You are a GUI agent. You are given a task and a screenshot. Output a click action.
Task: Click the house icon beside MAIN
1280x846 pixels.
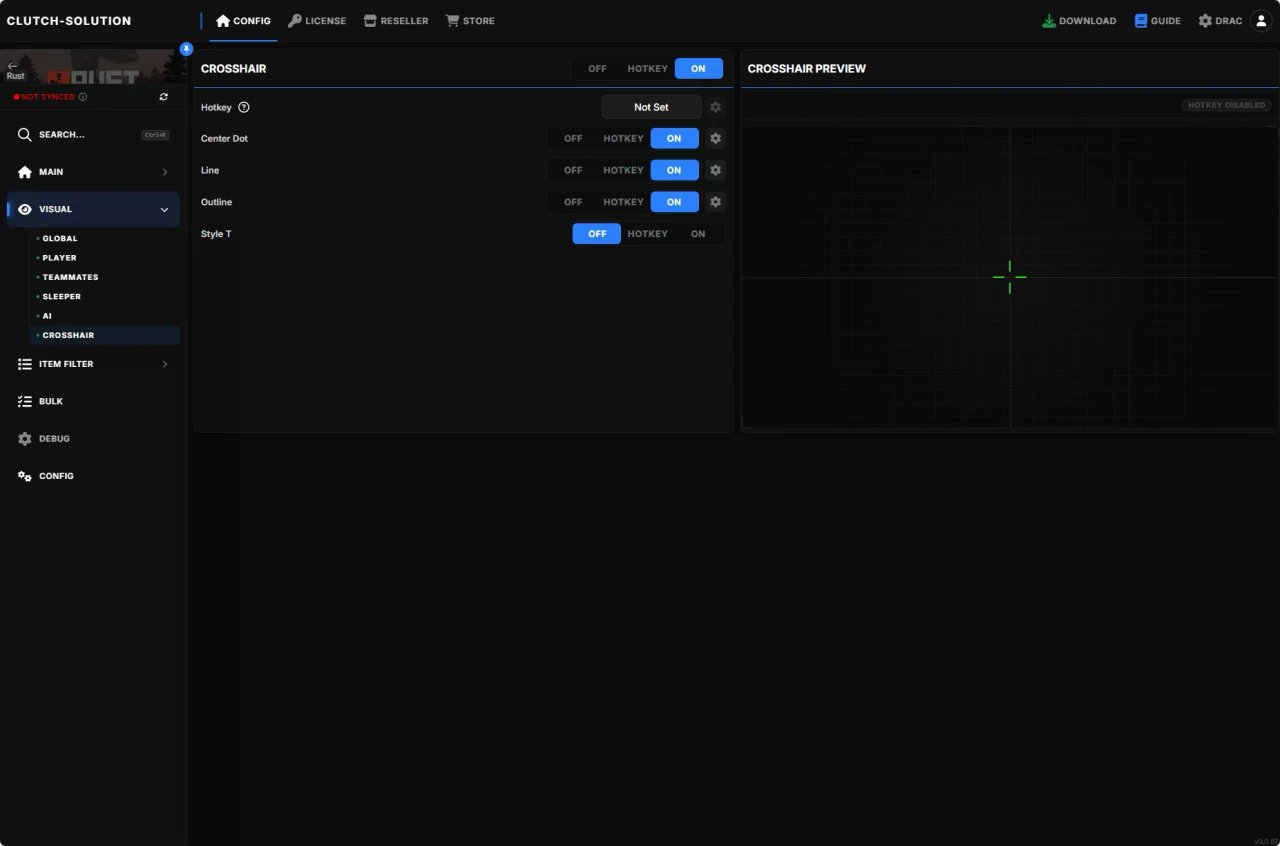click(x=25, y=172)
